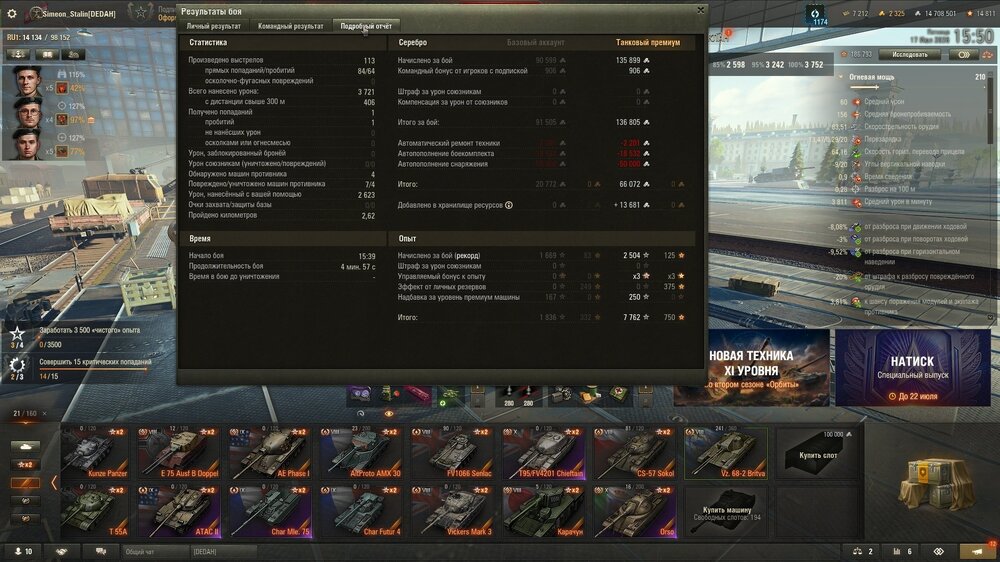Click Купить слот buy slot tile

click(x=817, y=453)
